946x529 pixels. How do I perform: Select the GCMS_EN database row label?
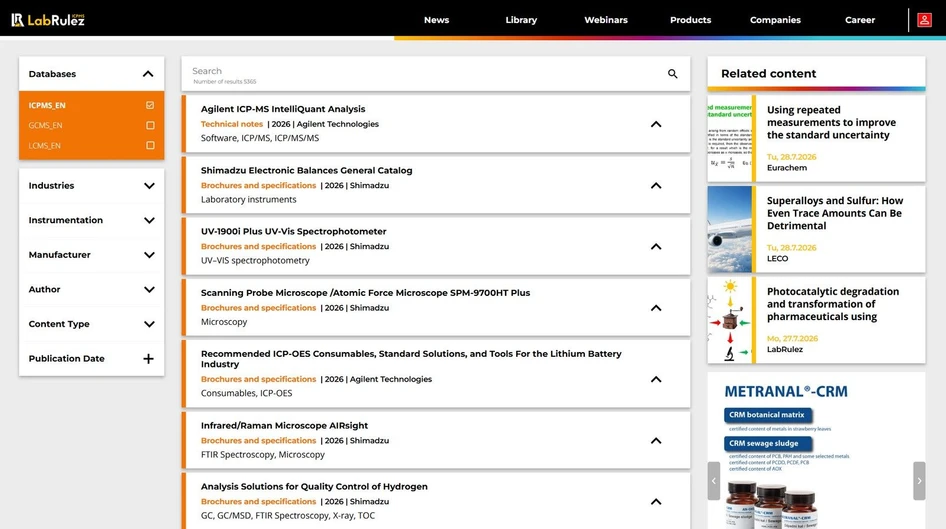tap(45, 125)
